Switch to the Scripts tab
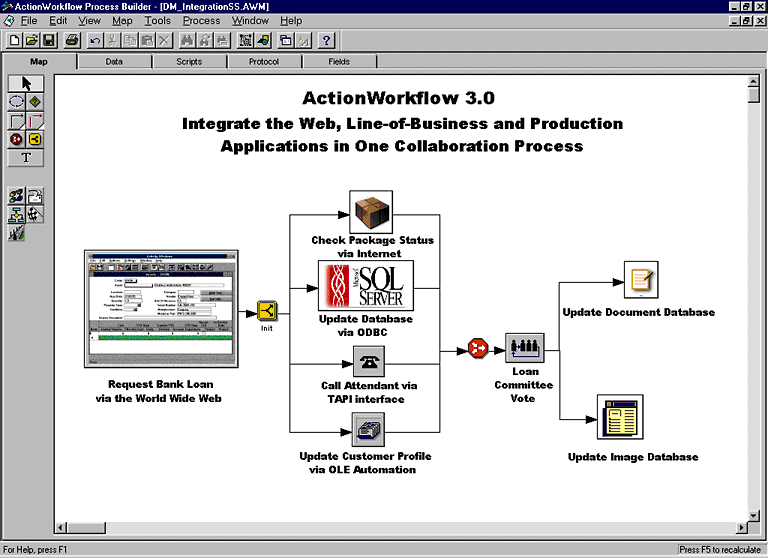Viewport: 768px width, 558px height. tap(189, 62)
